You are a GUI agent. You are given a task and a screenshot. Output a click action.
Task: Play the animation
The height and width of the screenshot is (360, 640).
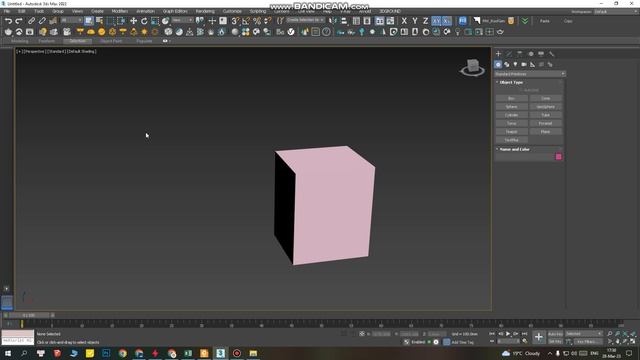[x=508, y=334]
